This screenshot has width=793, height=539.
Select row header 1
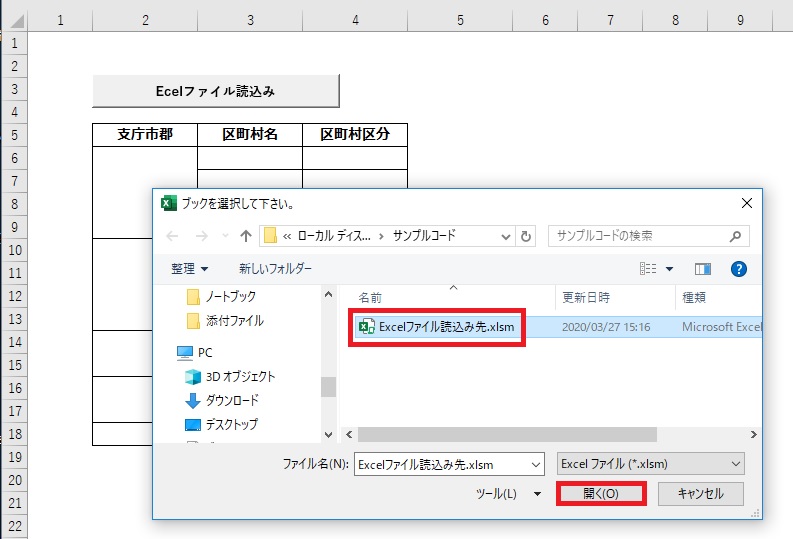click(x=15, y=43)
